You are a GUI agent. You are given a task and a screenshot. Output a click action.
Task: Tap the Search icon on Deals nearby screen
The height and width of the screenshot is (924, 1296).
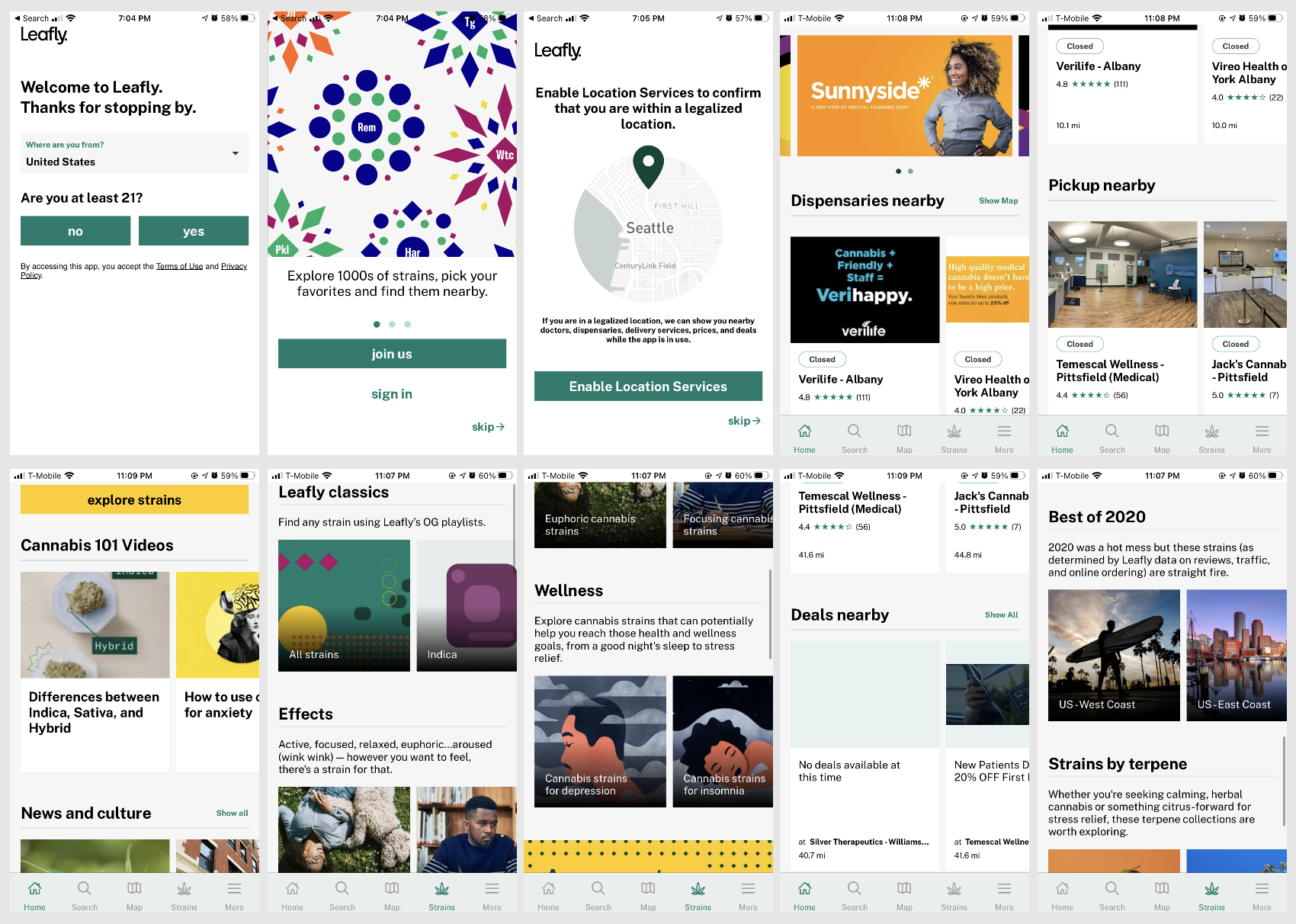pyautogui.click(x=855, y=896)
